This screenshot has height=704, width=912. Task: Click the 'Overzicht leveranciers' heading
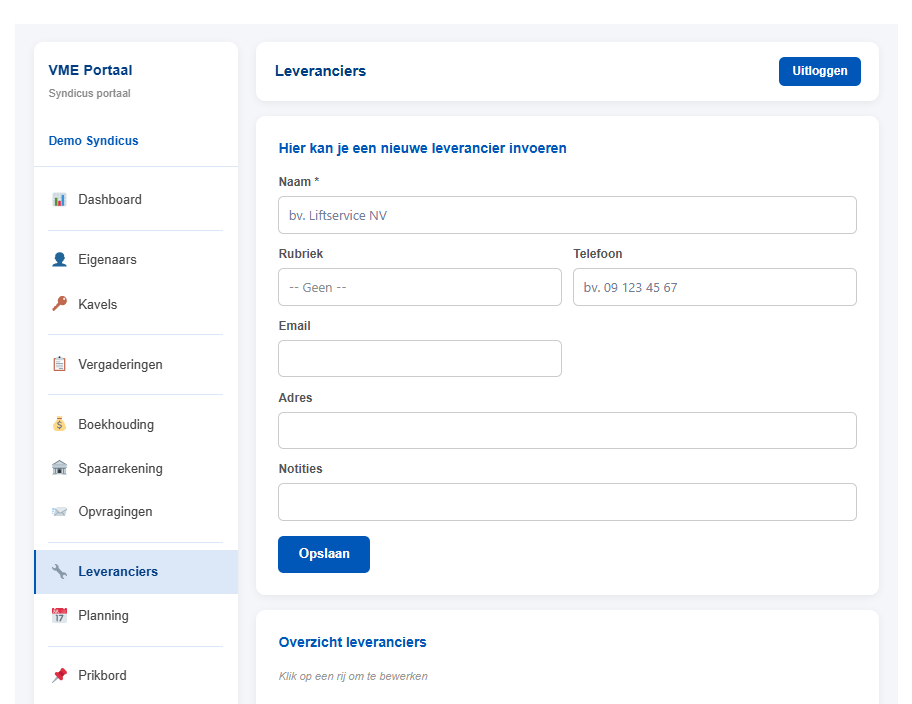click(x=352, y=642)
